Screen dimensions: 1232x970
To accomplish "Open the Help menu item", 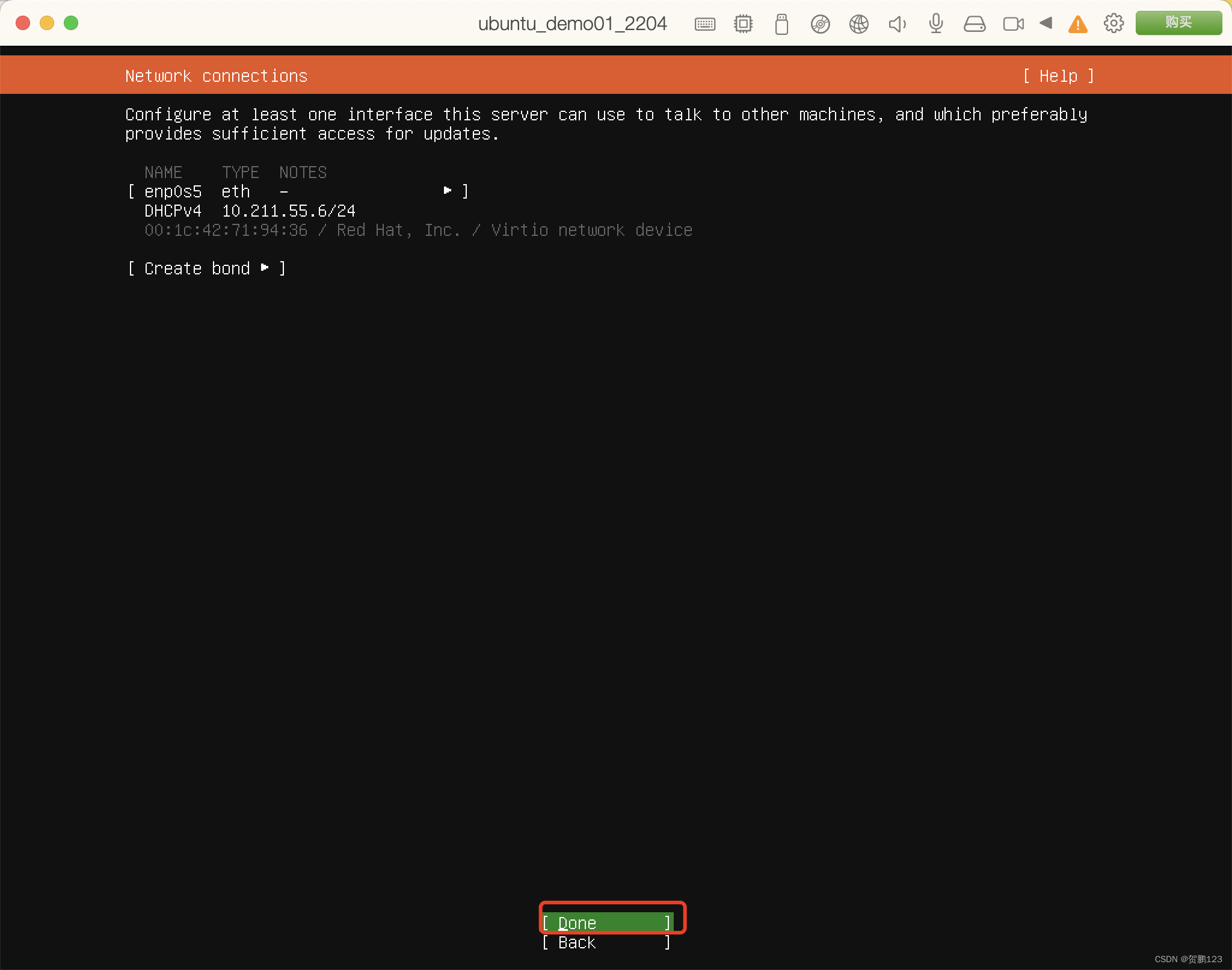I will click(x=1059, y=76).
